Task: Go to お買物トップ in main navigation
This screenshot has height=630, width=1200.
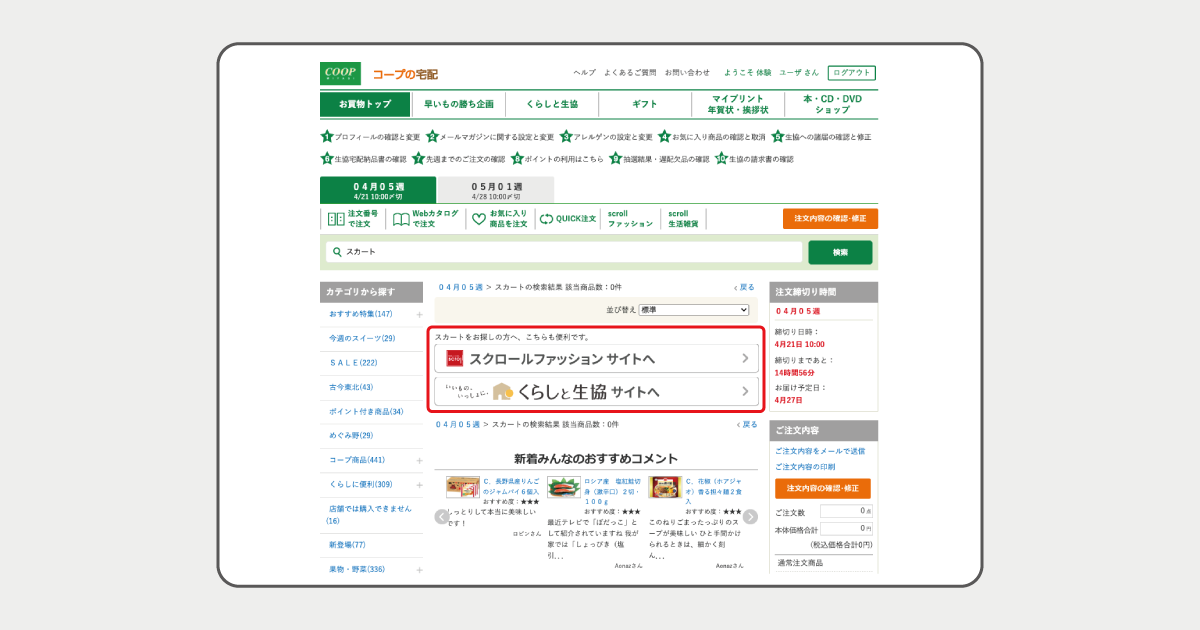Action: point(365,104)
